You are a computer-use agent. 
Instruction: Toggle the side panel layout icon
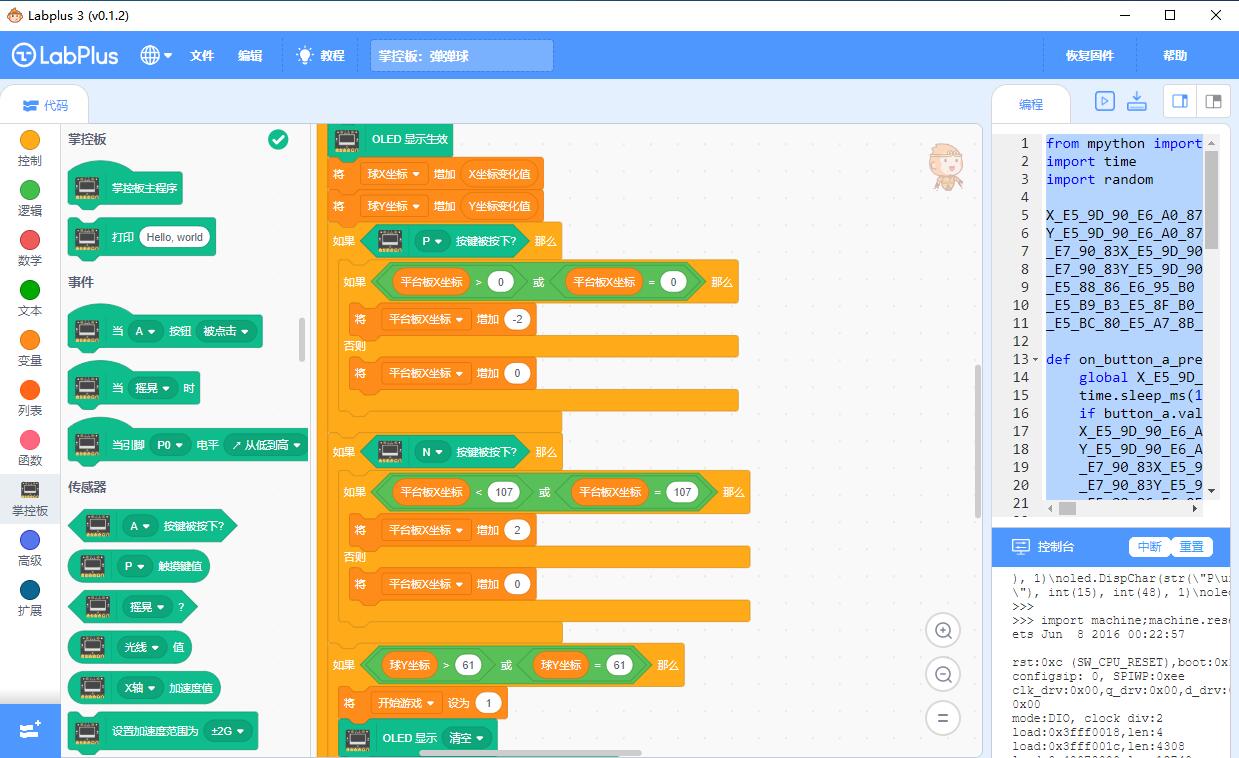pos(1180,101)
